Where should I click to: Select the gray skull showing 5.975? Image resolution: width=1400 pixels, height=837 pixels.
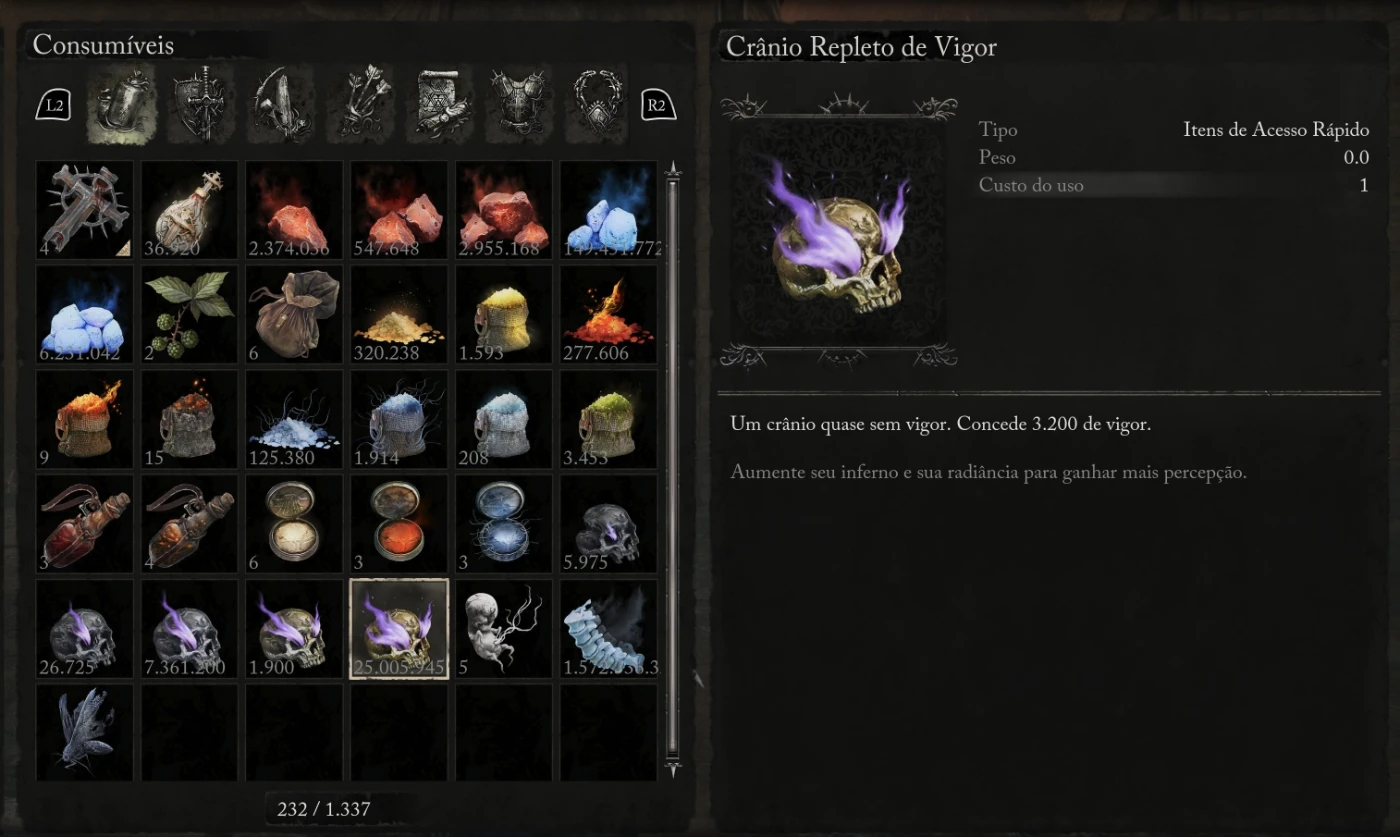tap(609, 524)
